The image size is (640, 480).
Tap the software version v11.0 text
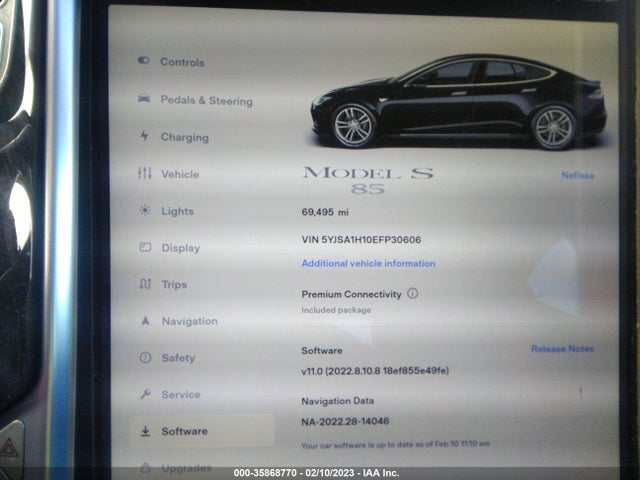click(375, 371)
